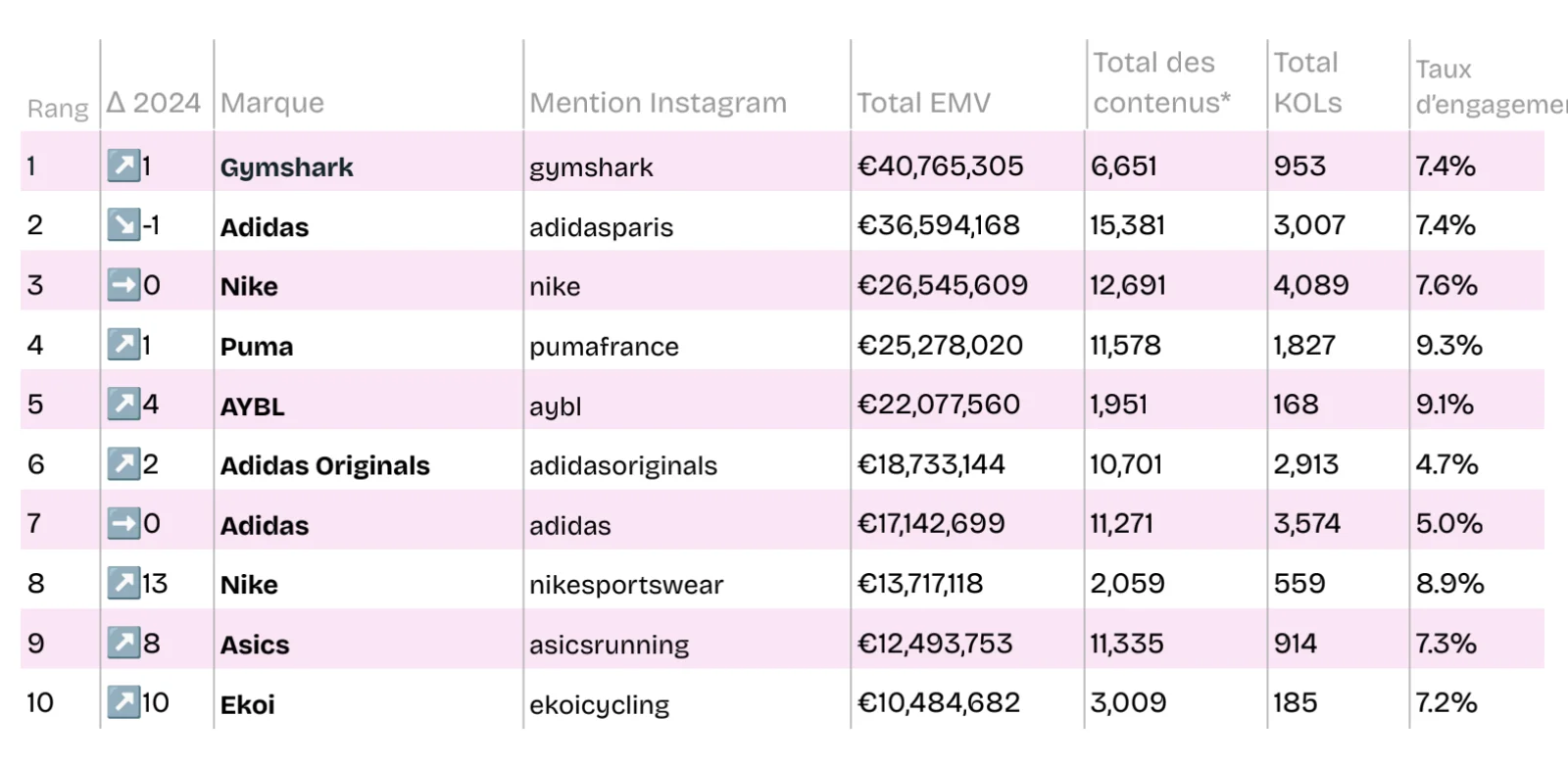1568x764 pixels.
Task: Click the up-right arrow icon for nikesportswear row
Action: pyautogui.click(x=123, y=584)
